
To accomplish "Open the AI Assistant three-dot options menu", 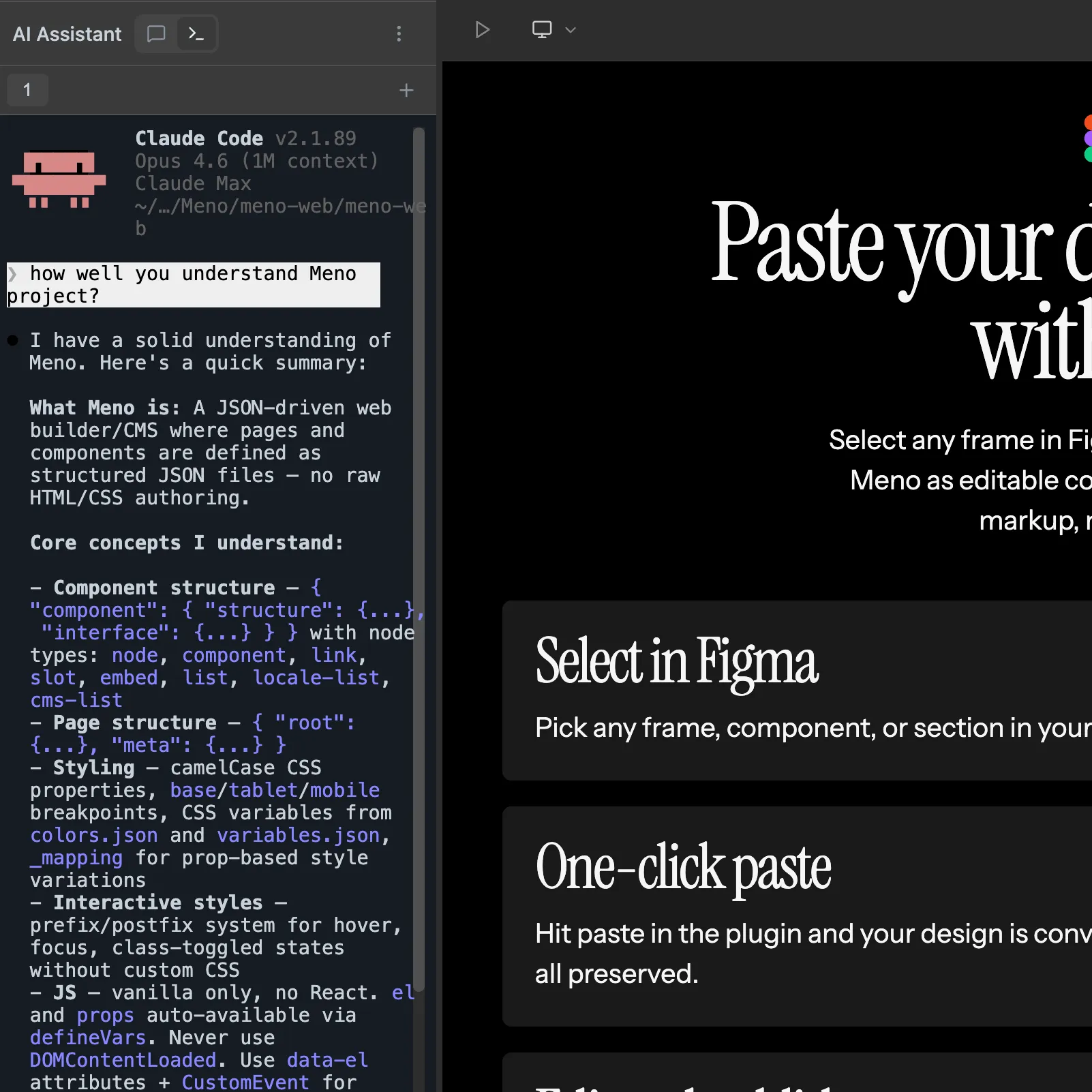I will tap(399, 34).
